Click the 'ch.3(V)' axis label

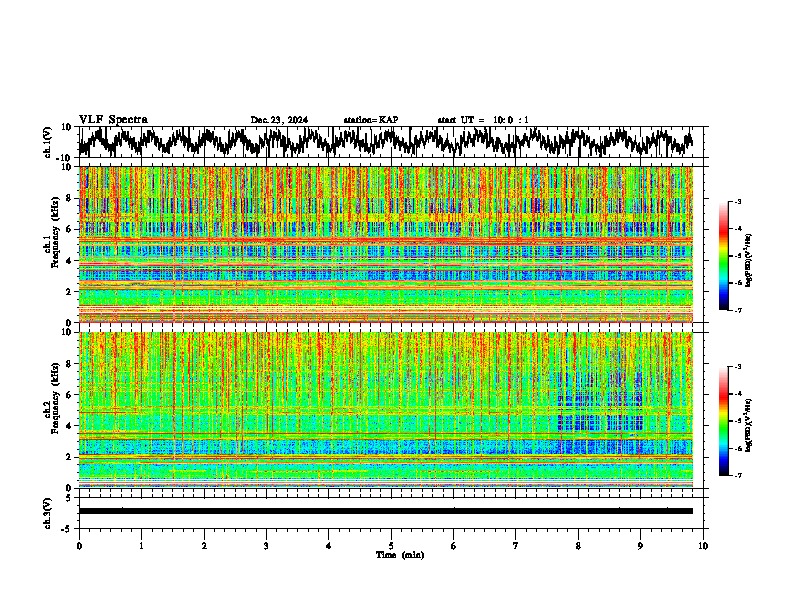(x=48, y=514)
